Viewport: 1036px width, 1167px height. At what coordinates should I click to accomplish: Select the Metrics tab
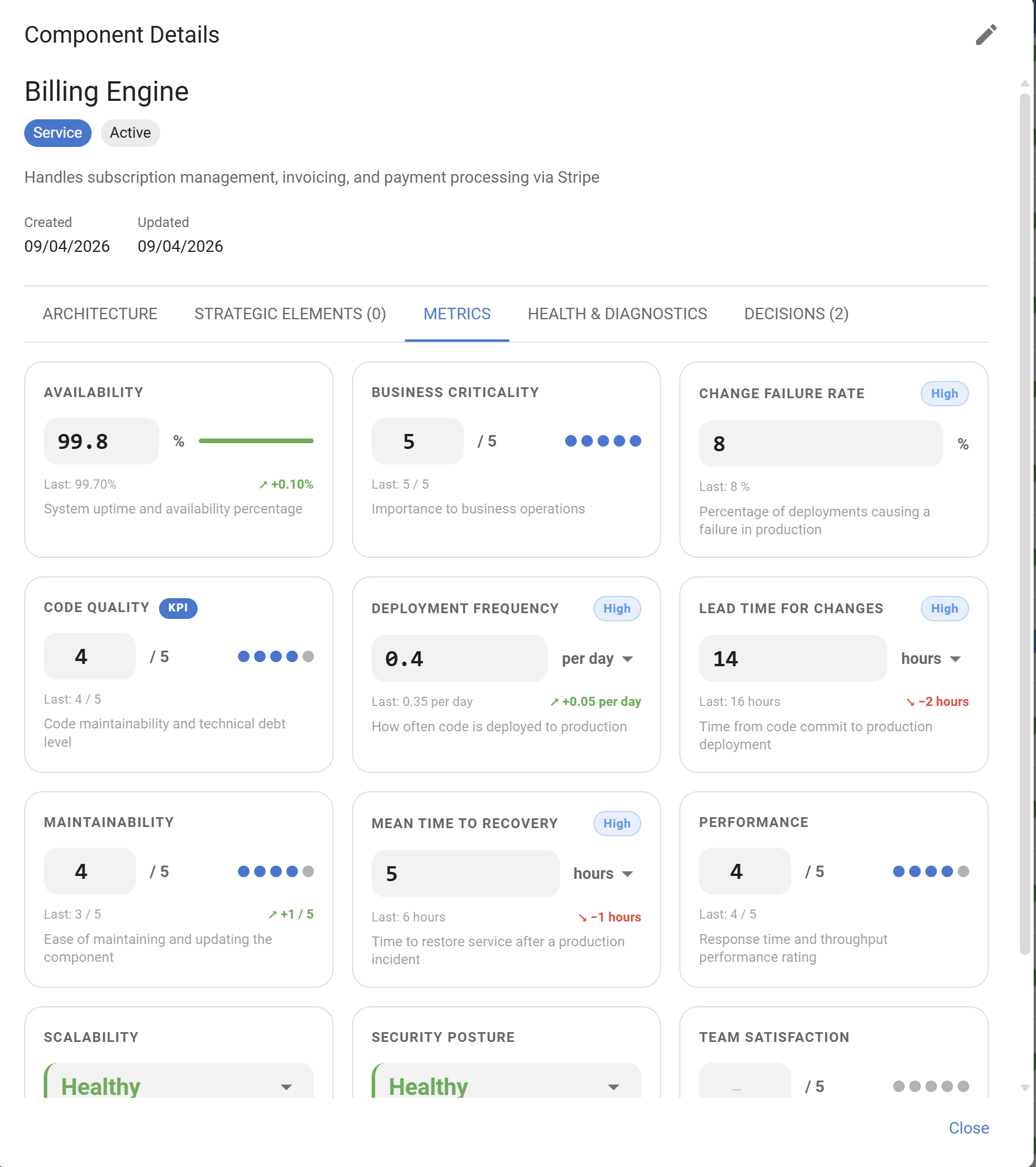(x=457, y=314)
